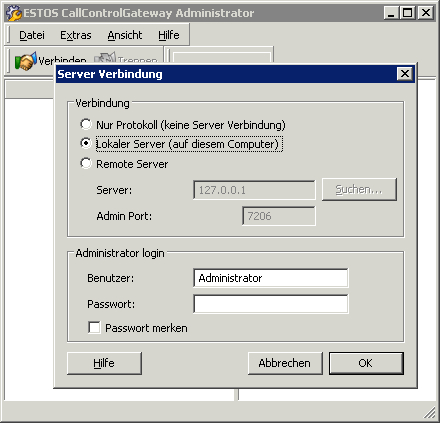440x423 pixels.
Task: Click into the Passwort field
Action: [271, 304]
